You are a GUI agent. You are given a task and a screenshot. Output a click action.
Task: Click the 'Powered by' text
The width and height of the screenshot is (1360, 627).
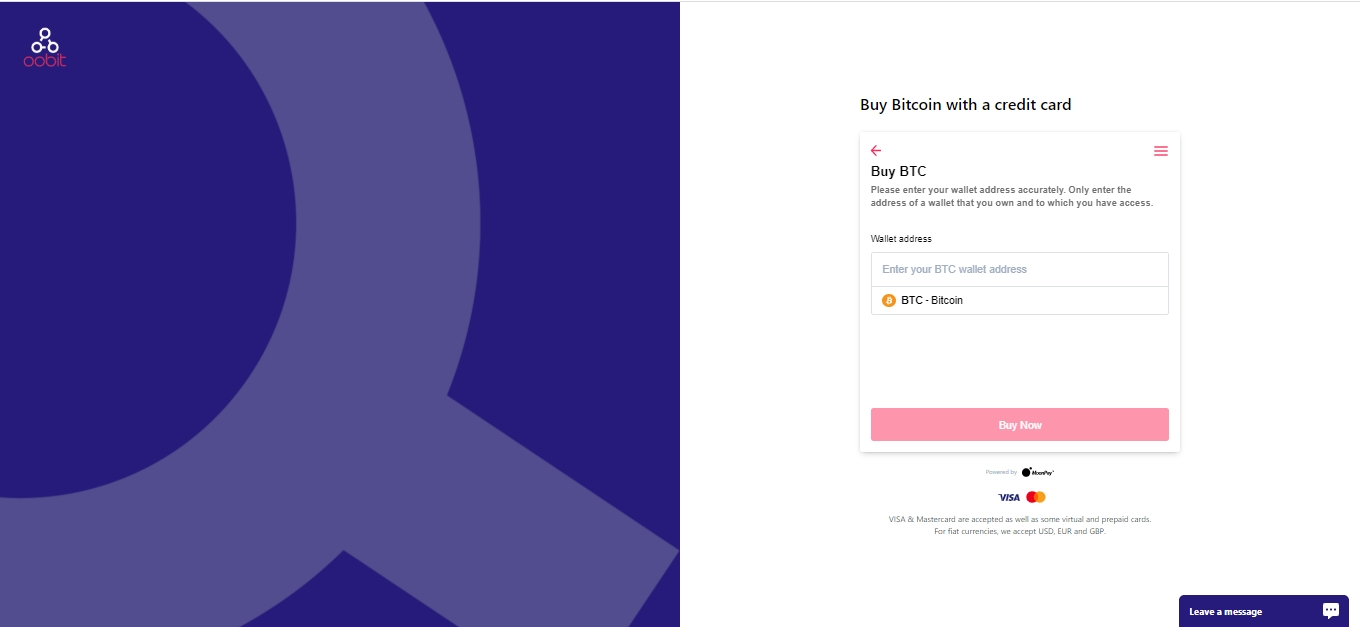pos(1001,472)
